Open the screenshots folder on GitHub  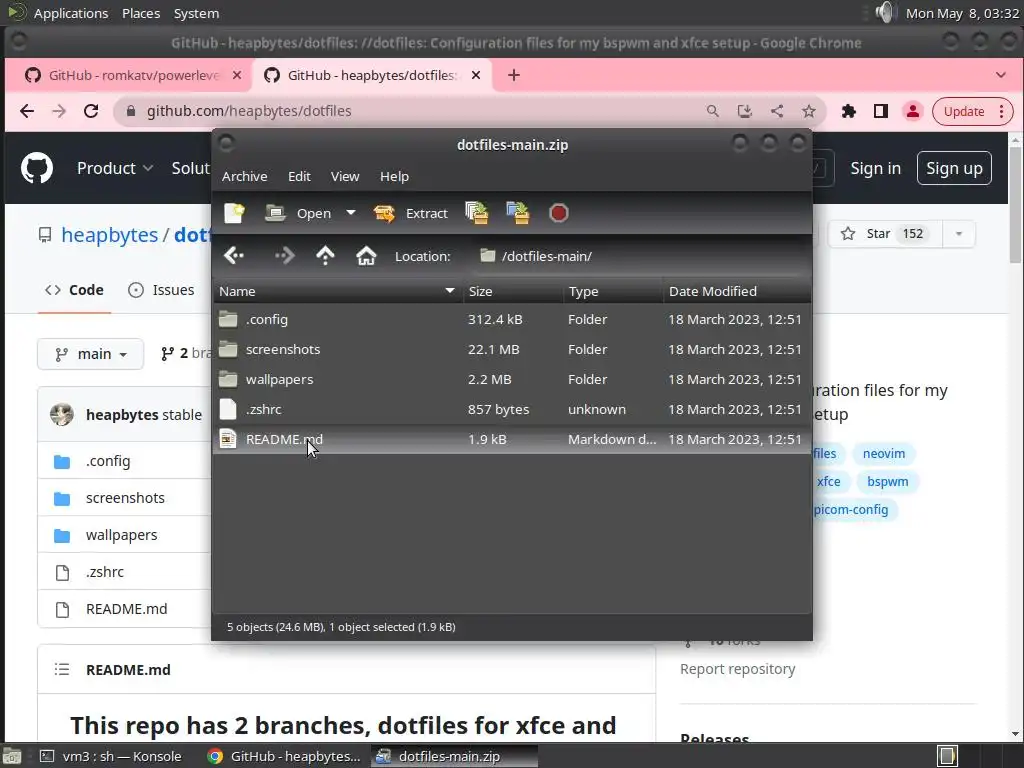(125, 498)
